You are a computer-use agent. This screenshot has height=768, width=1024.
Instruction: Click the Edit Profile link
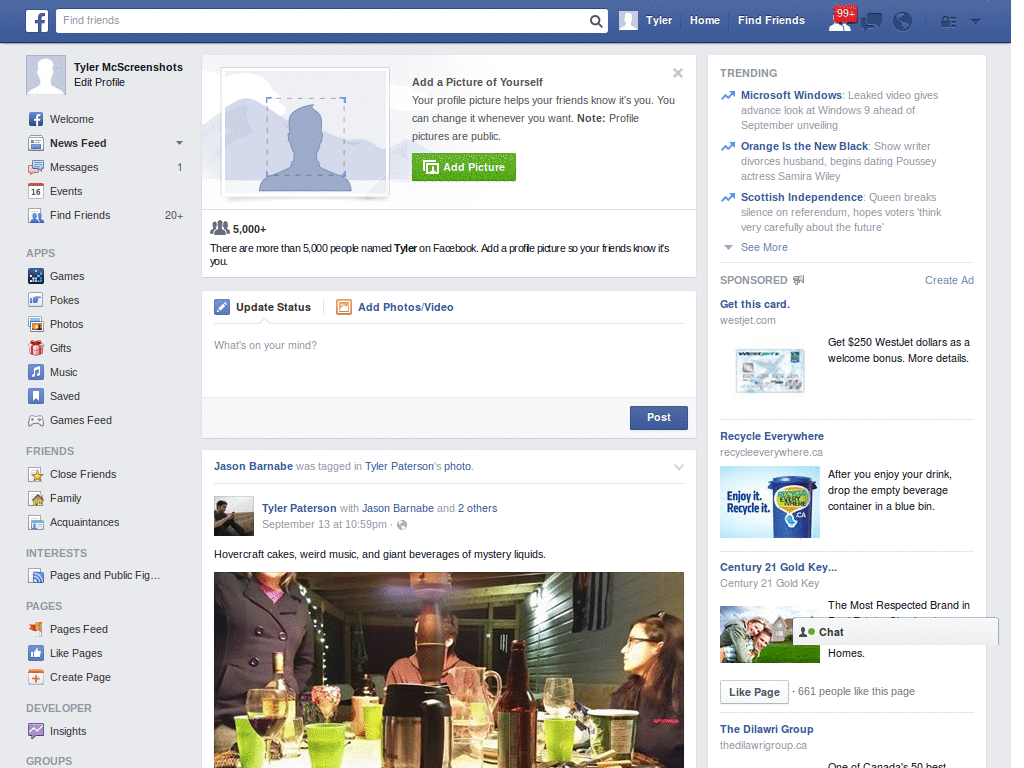coord(99,82)
